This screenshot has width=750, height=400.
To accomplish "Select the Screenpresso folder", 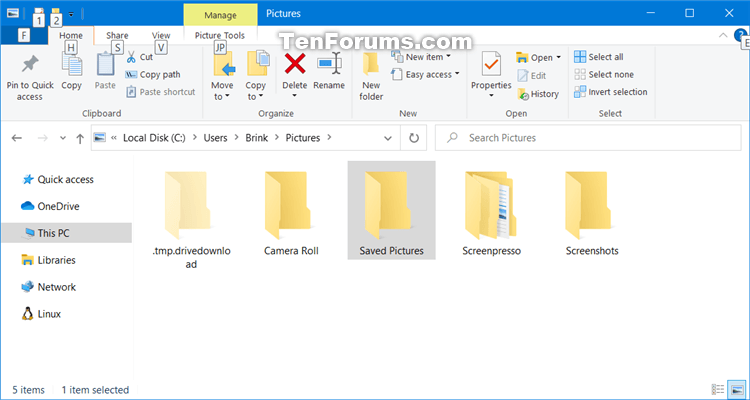I will [491, 211].
